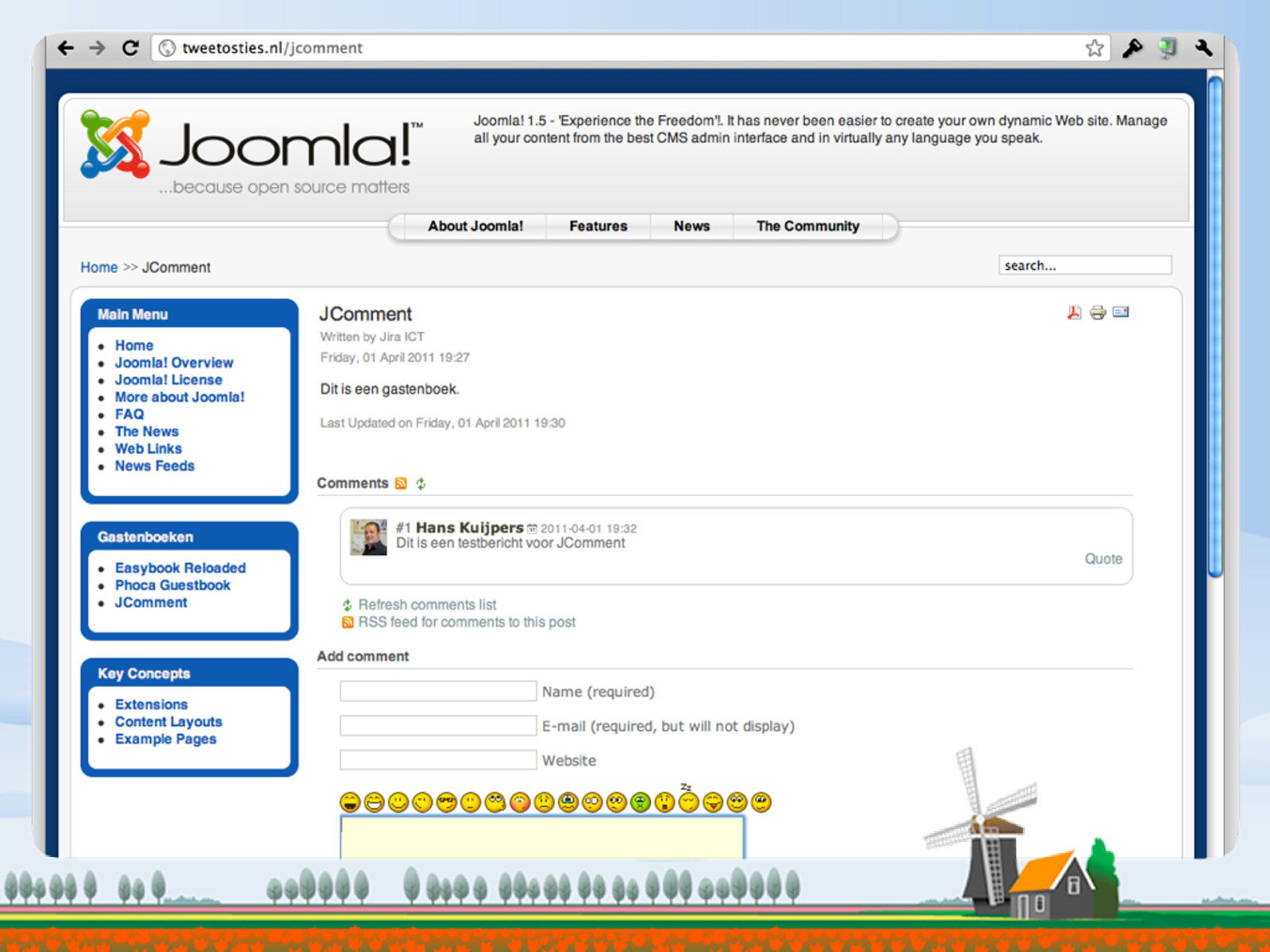Open Example Pages link

tap(165, 739)
